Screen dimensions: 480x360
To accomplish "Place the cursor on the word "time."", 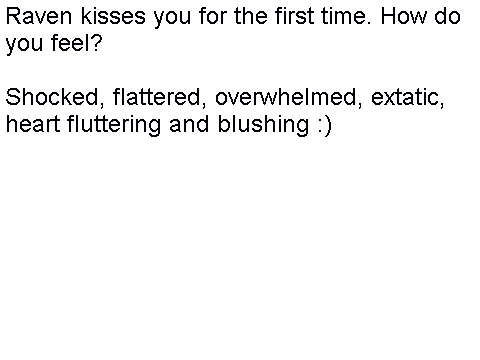I will click(346, 16).
